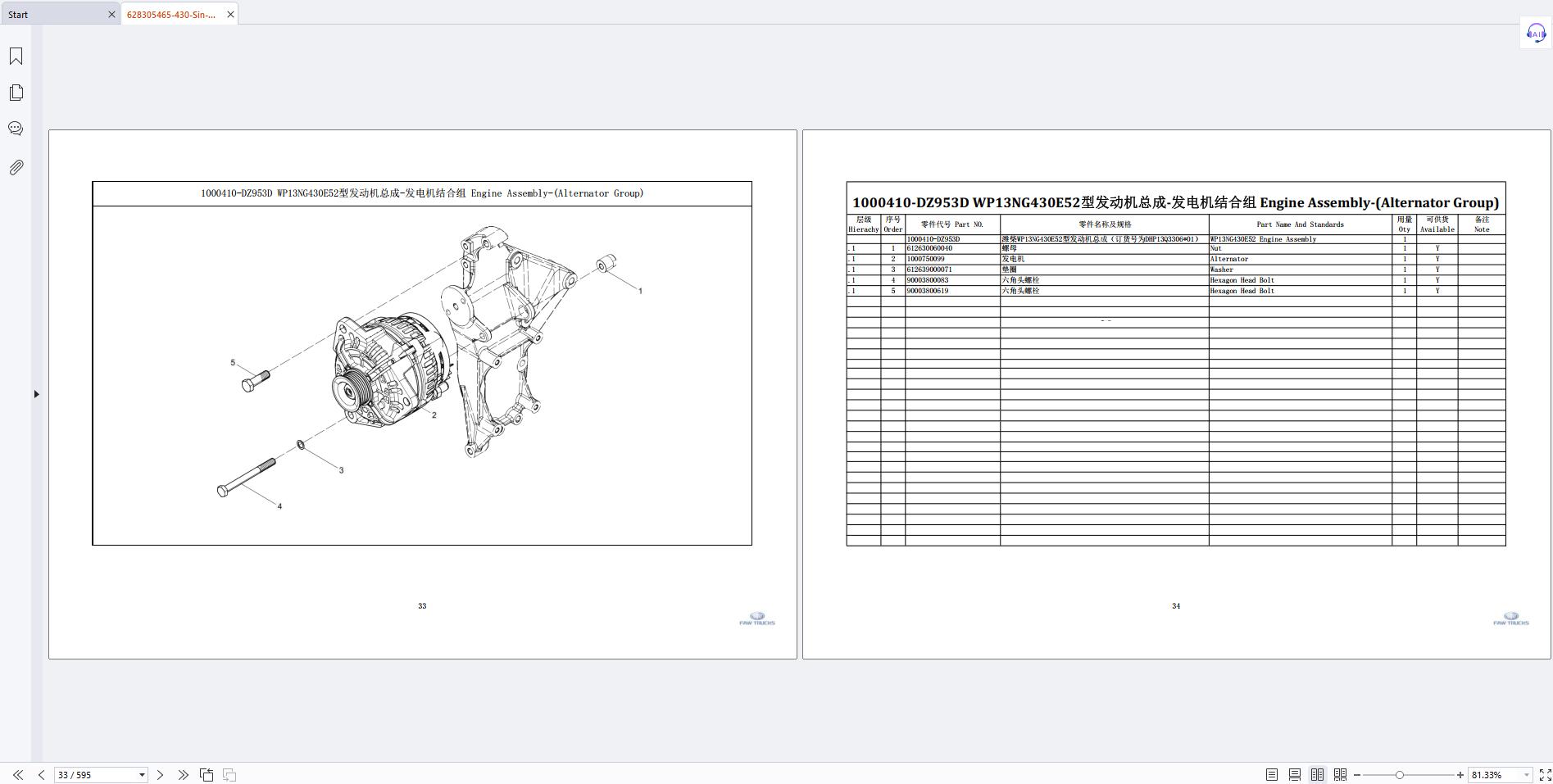Open the Attachments panel
Screen dimensions: 1553x784
(x=16, y=168)
